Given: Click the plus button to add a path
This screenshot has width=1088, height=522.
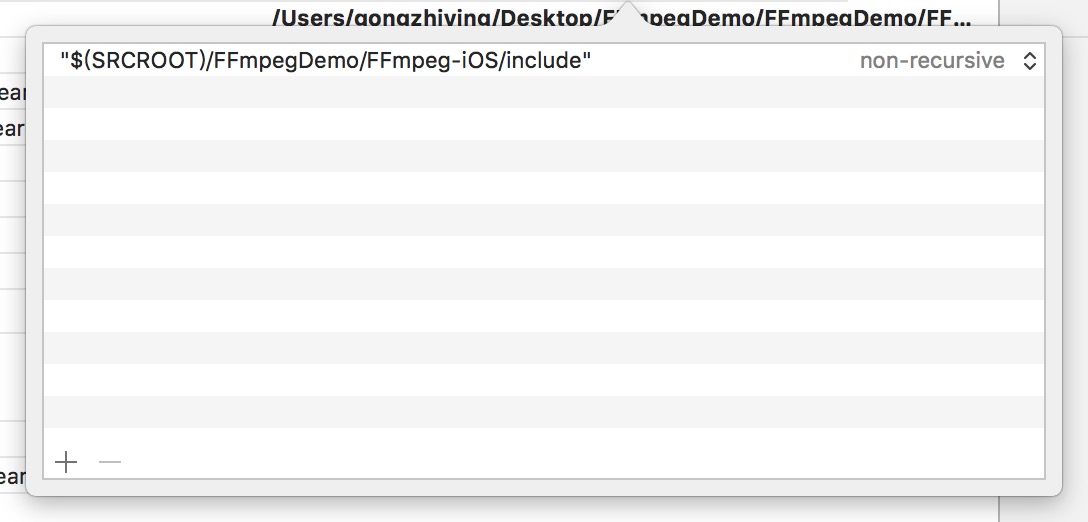Looking at the screenshot, I should [66, 462].
